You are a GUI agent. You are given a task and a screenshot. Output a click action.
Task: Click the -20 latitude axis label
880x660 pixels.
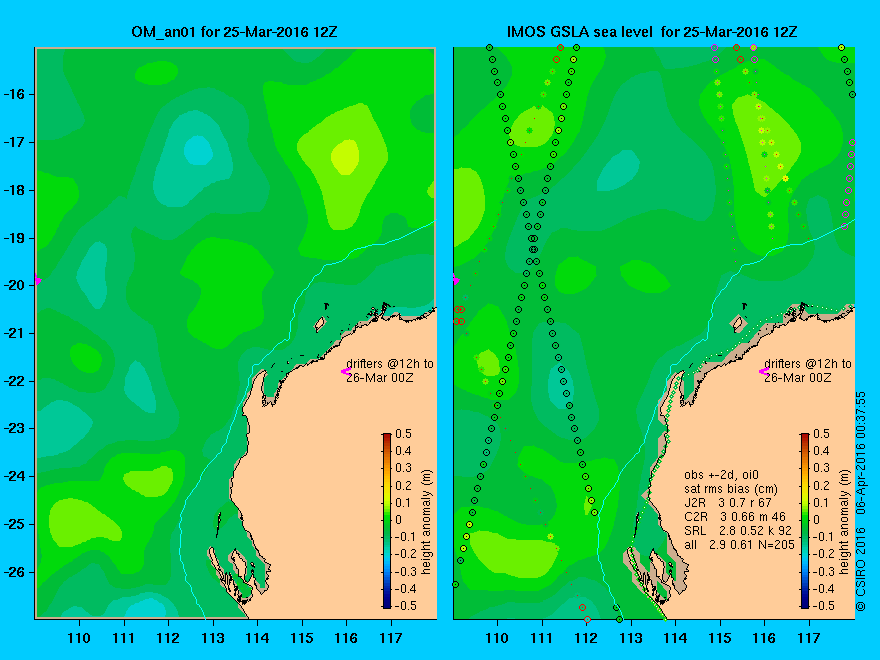(x=15, y=285)
